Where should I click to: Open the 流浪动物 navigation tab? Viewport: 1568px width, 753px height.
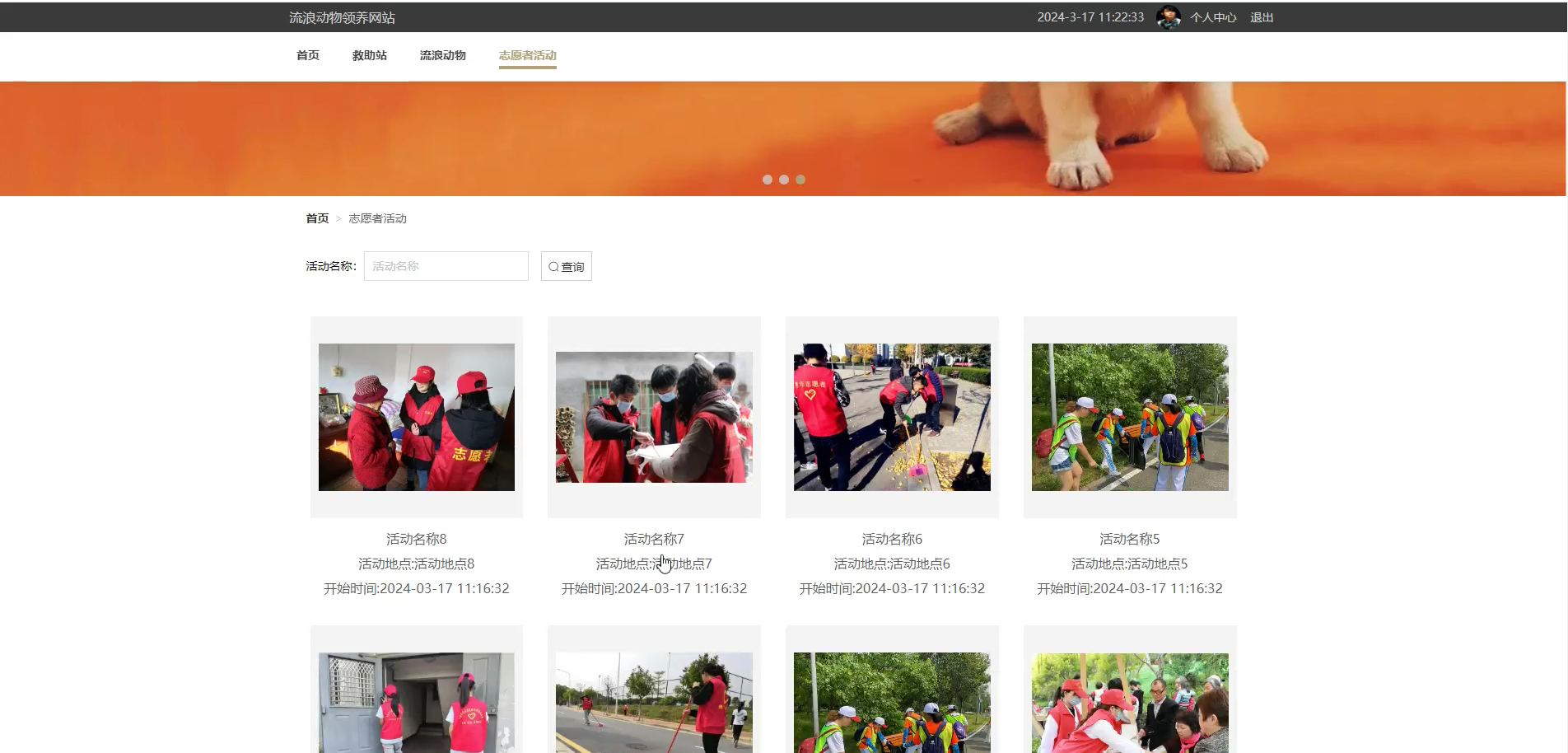[x=443, y=55]
